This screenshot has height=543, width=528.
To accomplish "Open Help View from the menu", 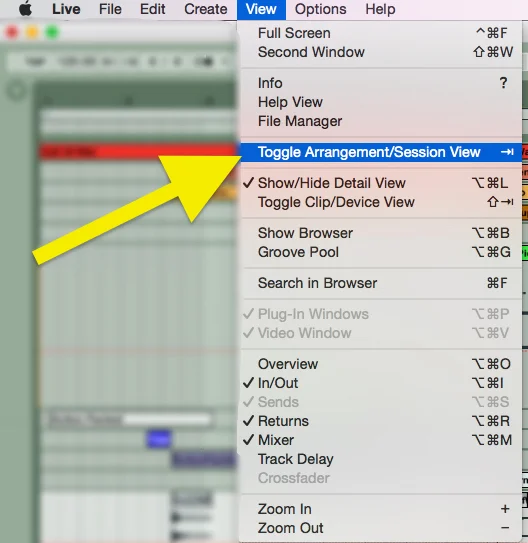I will [381, 102].
